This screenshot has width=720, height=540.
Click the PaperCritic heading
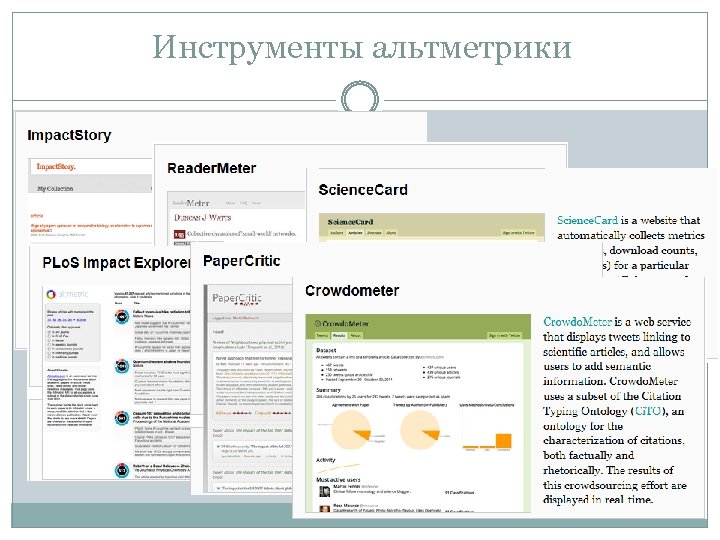pyautogui.click(x=242, y=261)
